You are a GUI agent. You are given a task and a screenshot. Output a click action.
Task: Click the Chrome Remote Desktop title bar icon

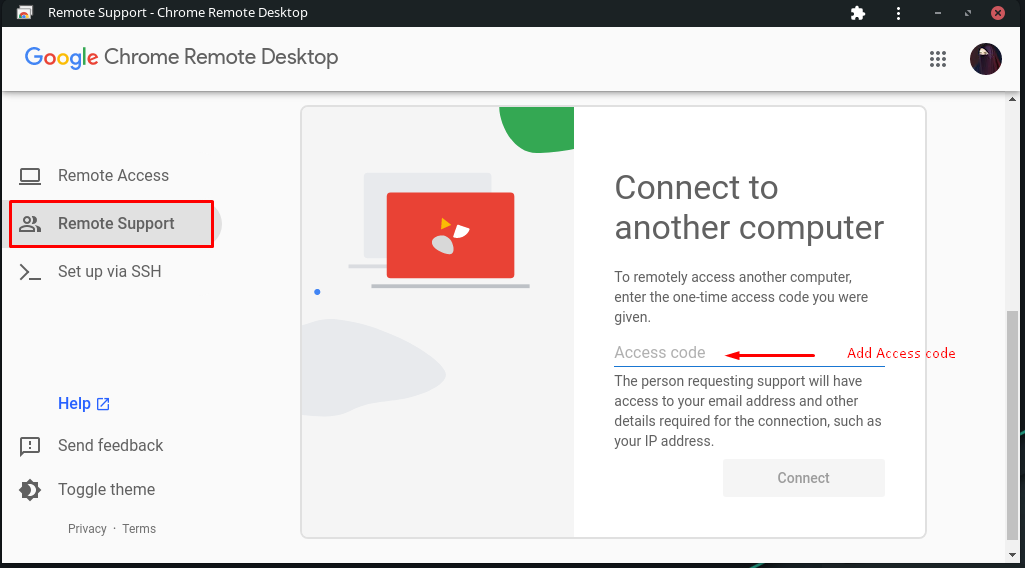click(x=25, y=12)
